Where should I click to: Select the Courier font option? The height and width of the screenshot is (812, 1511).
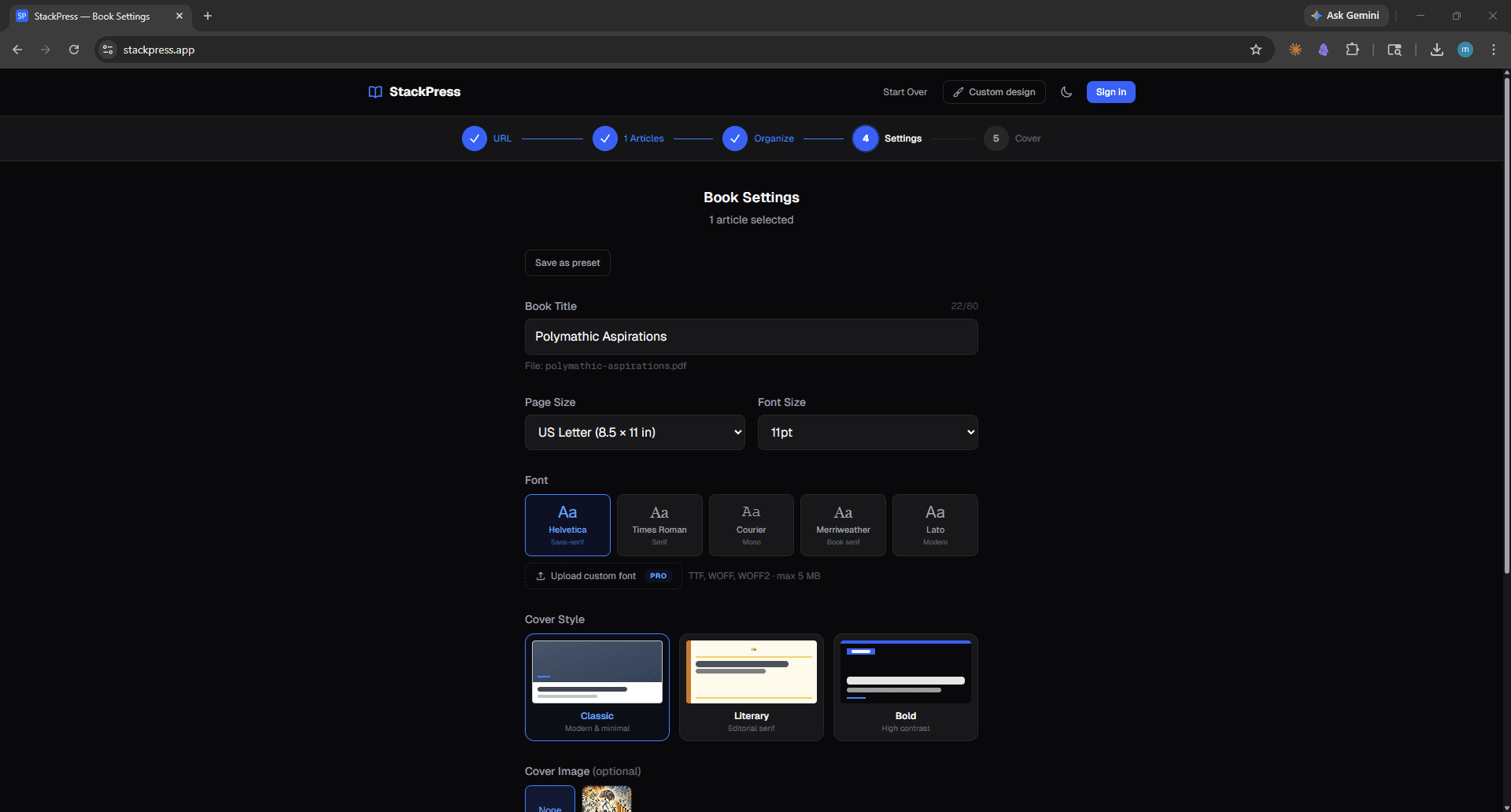click(x=752, y=525)
